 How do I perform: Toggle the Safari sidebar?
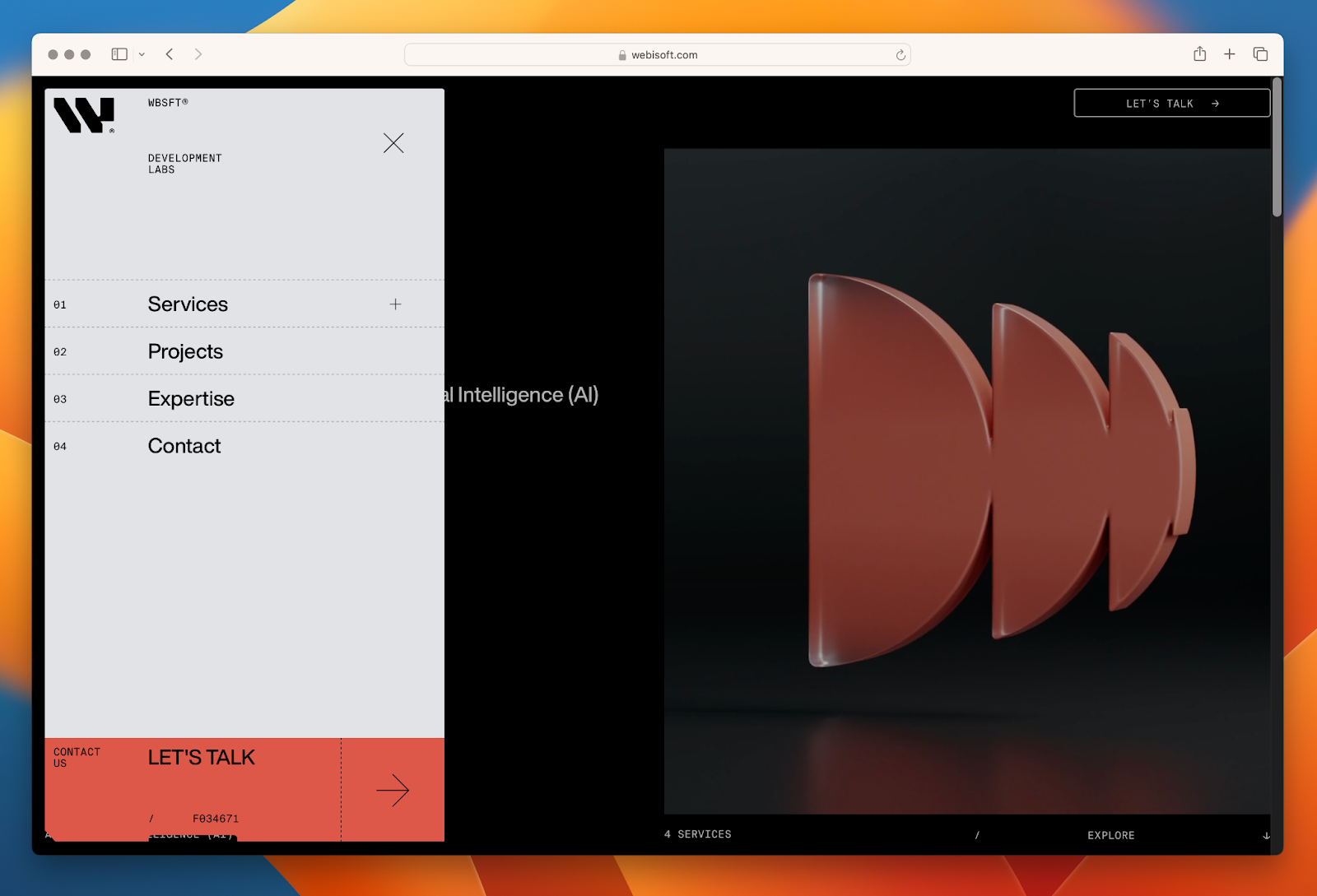pyautogui.click(x=119, y=54)
